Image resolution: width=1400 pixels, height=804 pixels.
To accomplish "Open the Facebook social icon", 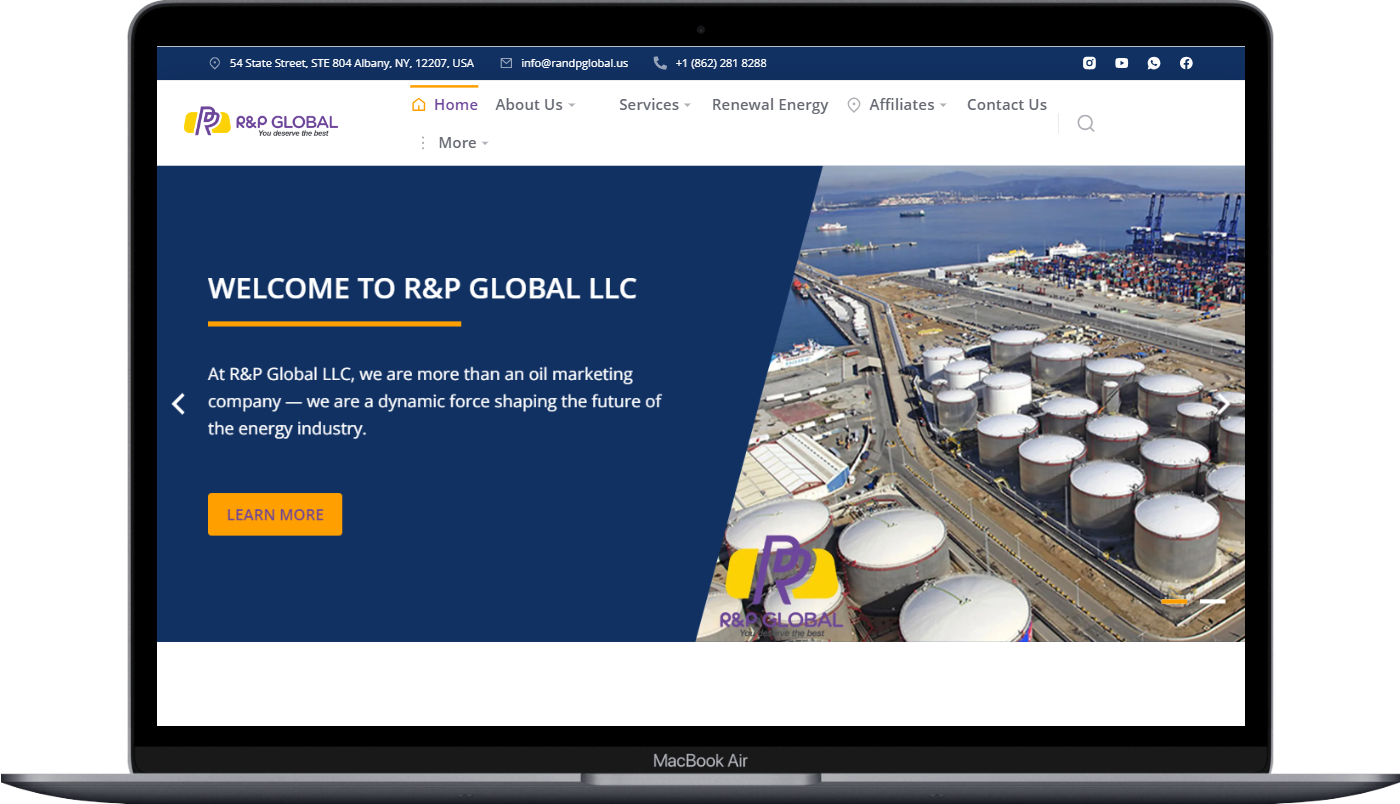I will [x=1185, y=63].
